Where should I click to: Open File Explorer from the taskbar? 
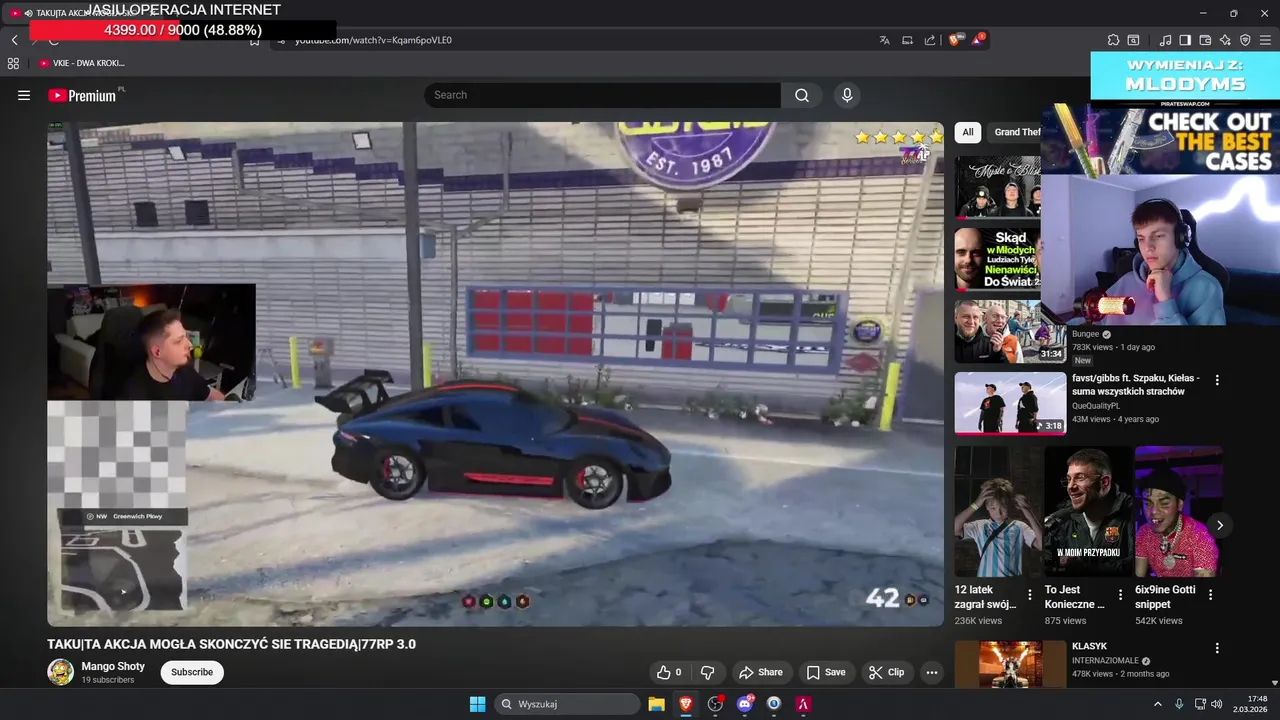pos(656,704)
